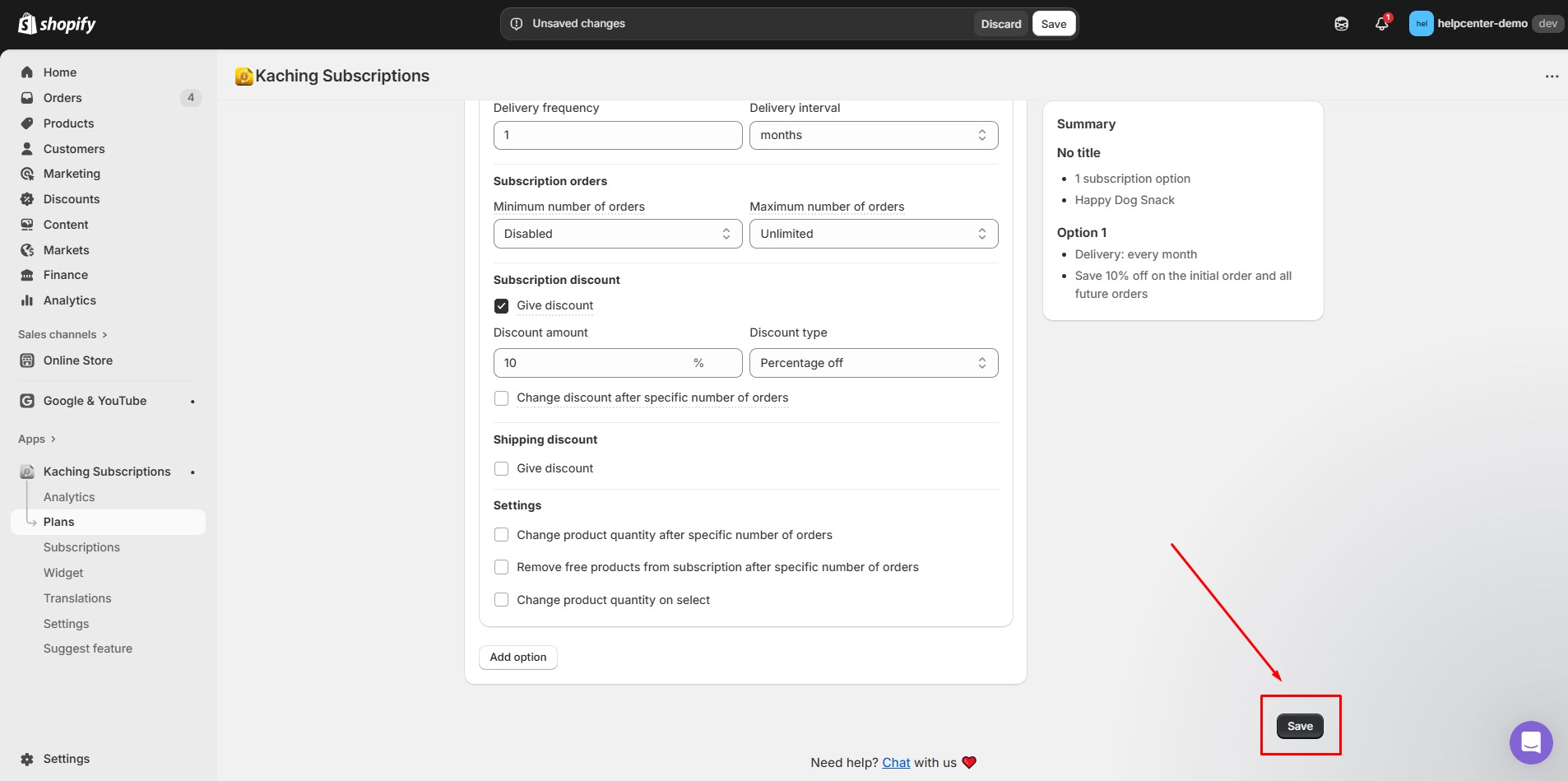Switch to the Subscriptions page

tap(81, 546)
